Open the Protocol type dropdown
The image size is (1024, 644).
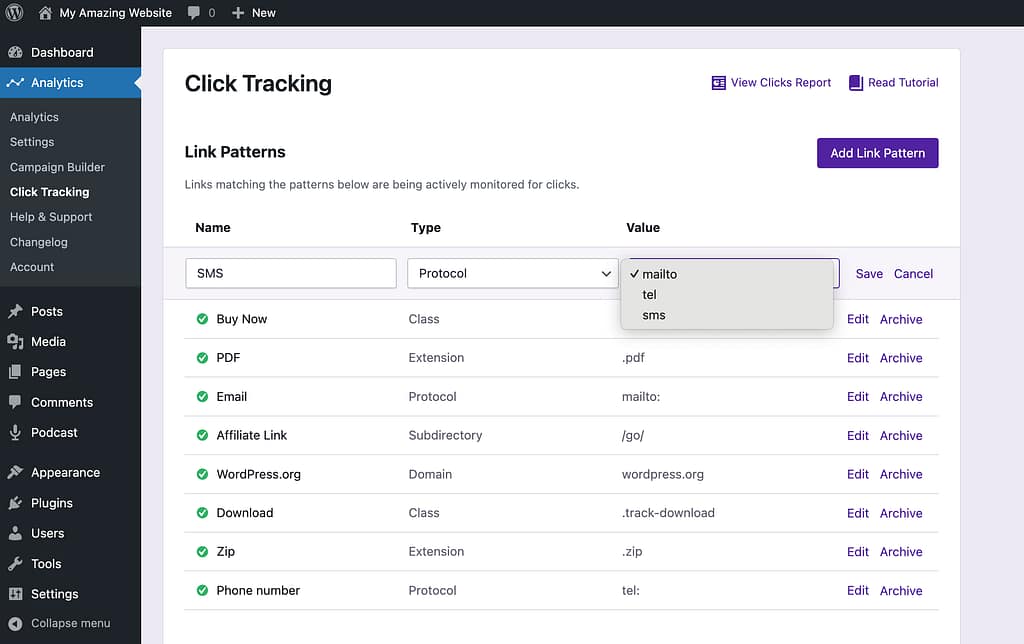click(x=512, y=273)
